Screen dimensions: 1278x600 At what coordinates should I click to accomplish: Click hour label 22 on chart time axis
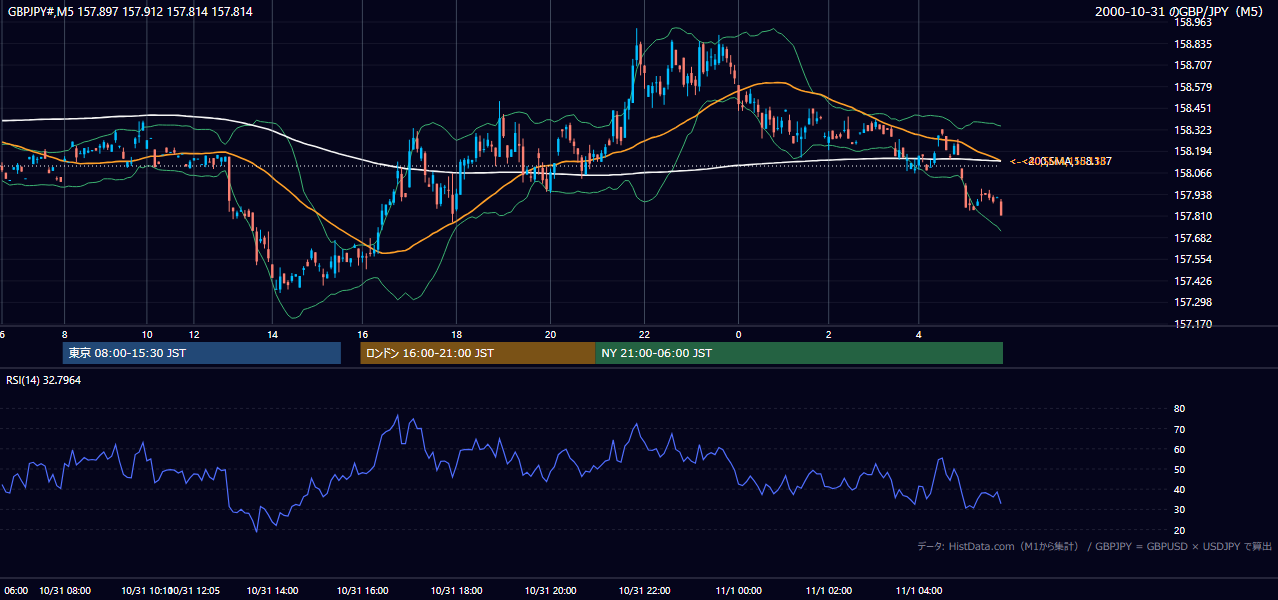click(x=644, y=334)
